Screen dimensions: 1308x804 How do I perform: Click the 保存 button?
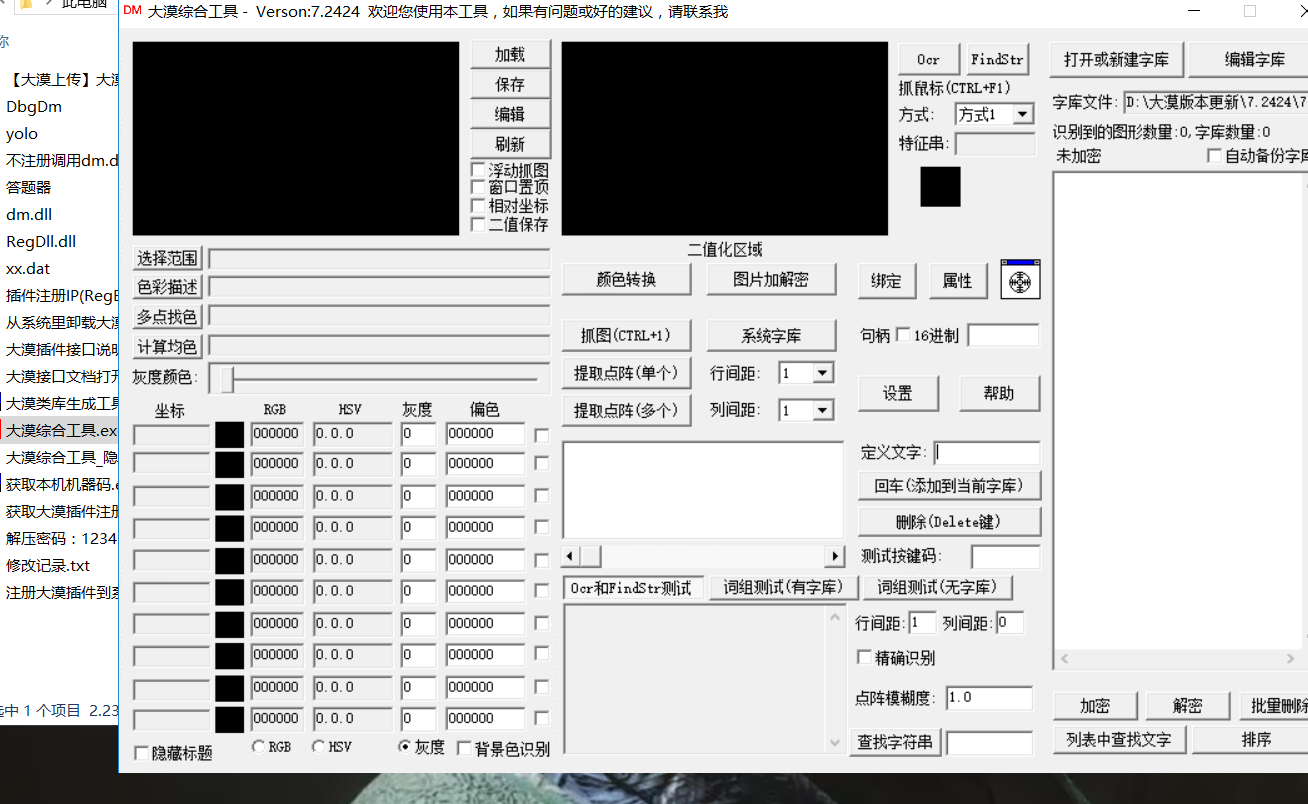[x=510, y=85]
